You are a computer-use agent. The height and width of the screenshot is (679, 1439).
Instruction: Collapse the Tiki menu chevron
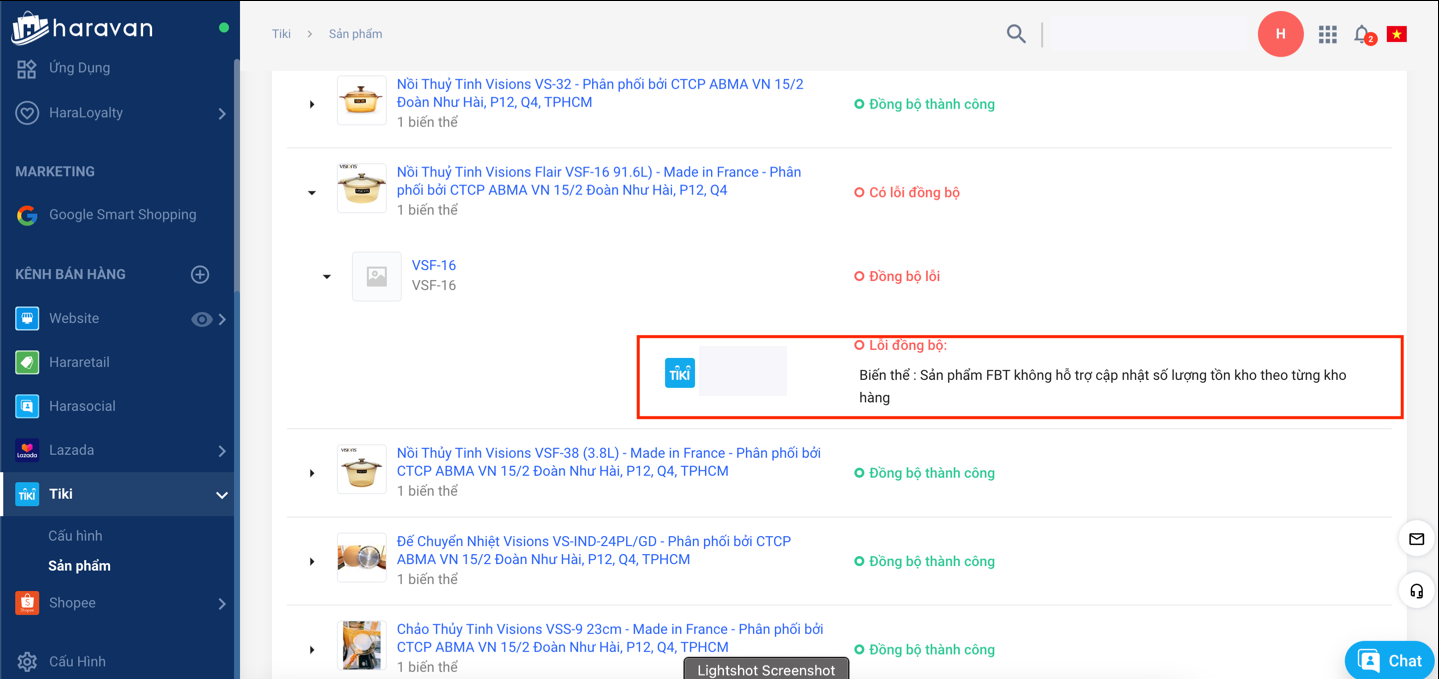coord(222,495)
